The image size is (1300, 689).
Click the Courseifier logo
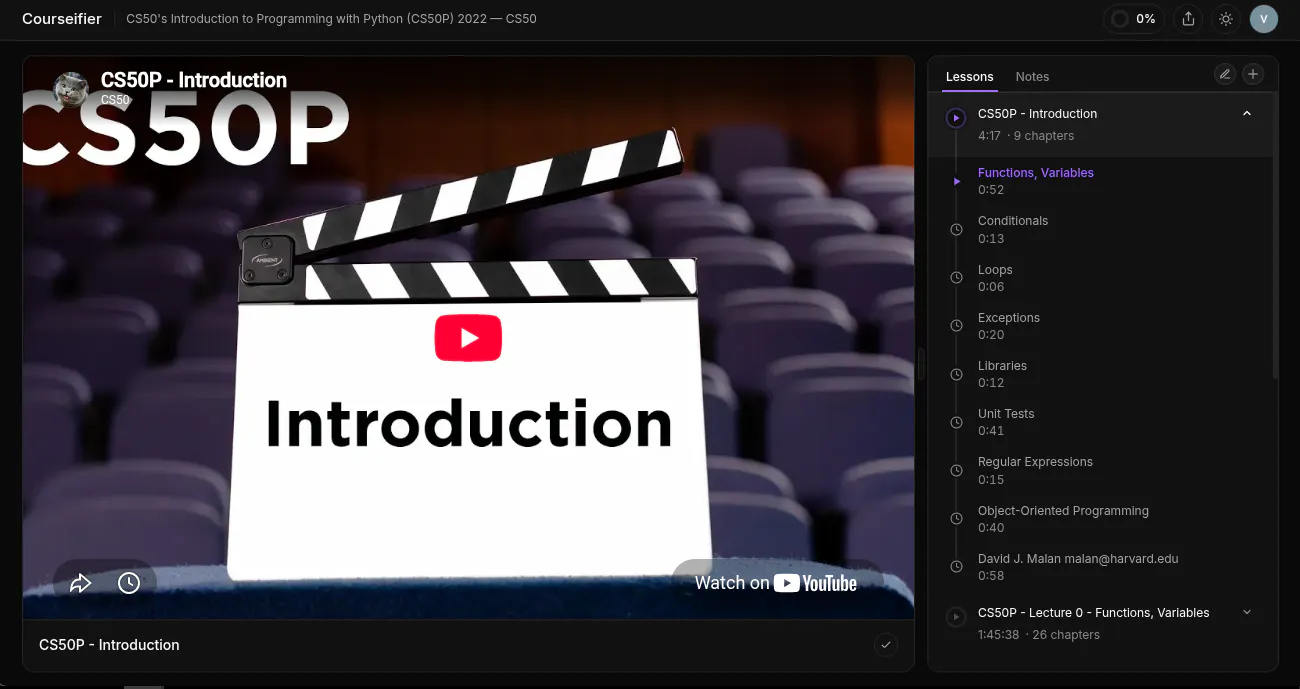point(62,18)
